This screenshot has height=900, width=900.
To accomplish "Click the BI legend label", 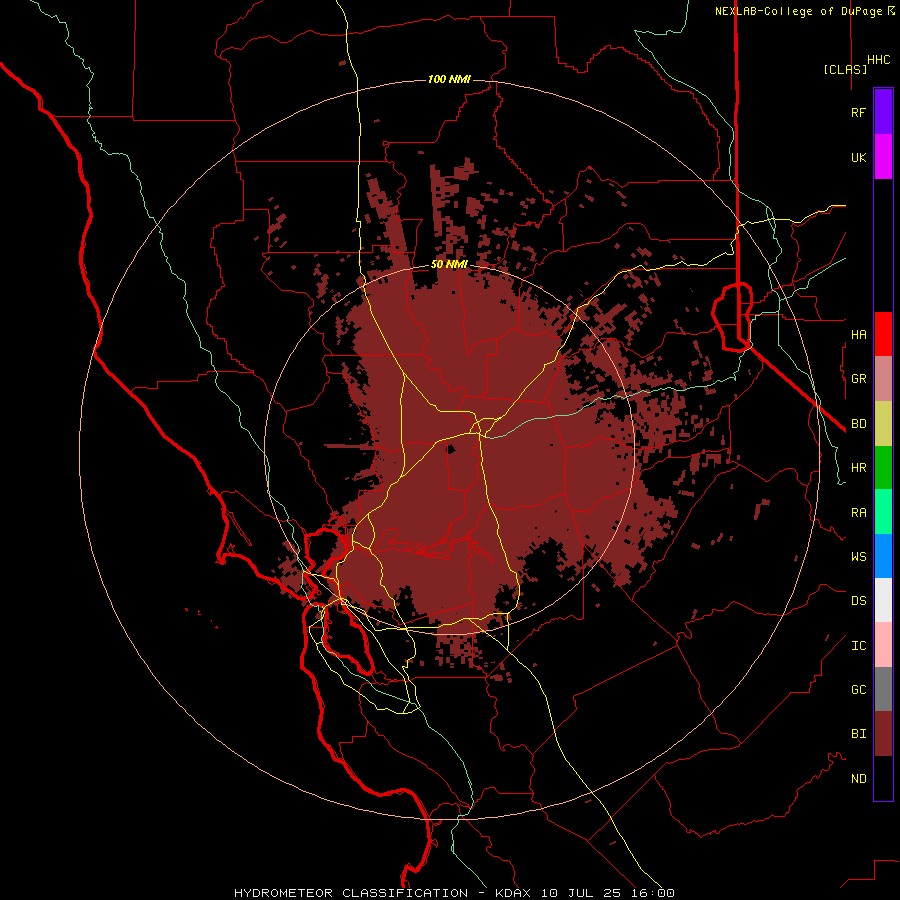I will pyautogui.click(x=858, y=734).
